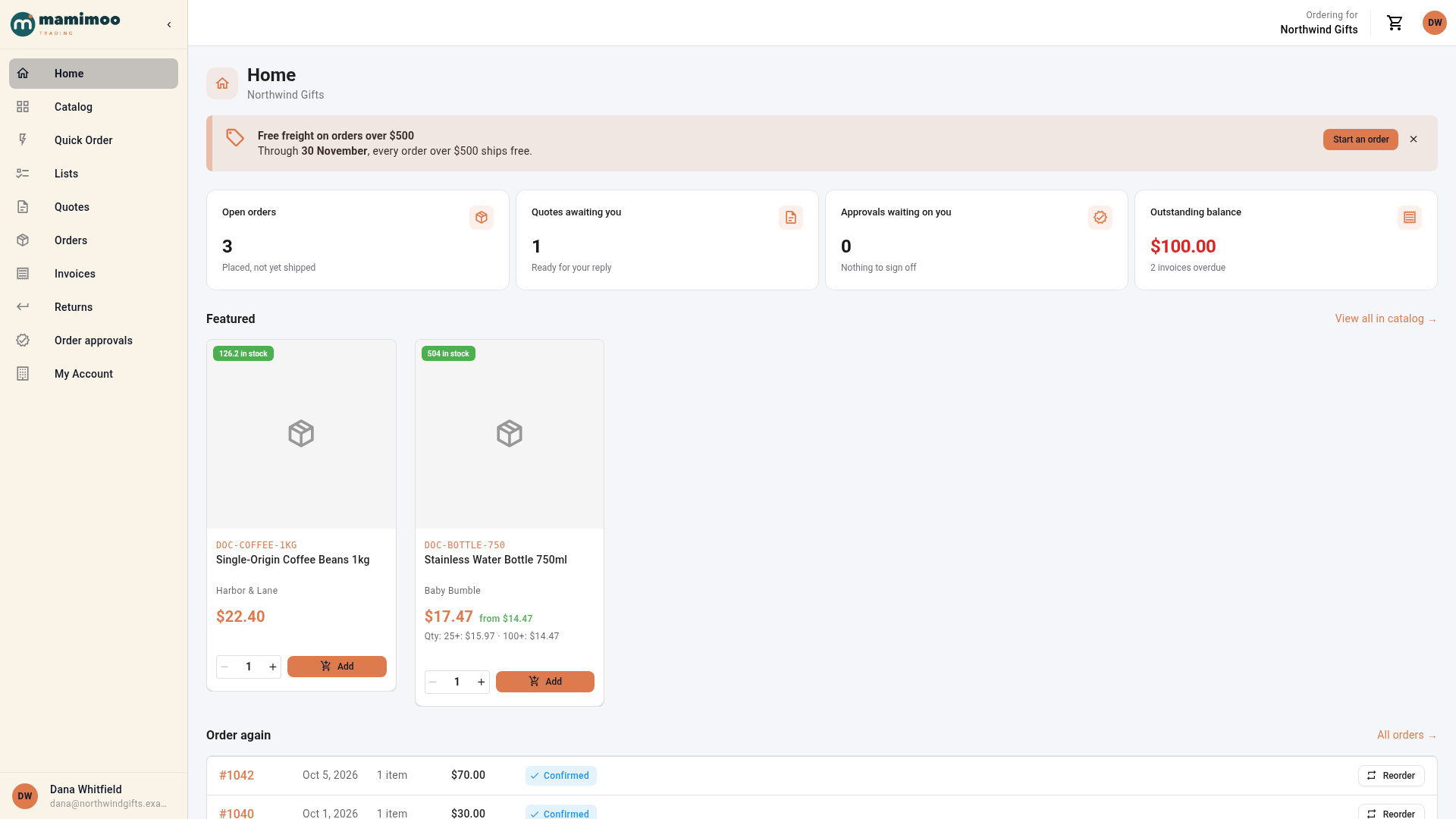Open the Dana Whitfield profile at sidebar bottom

93,796
